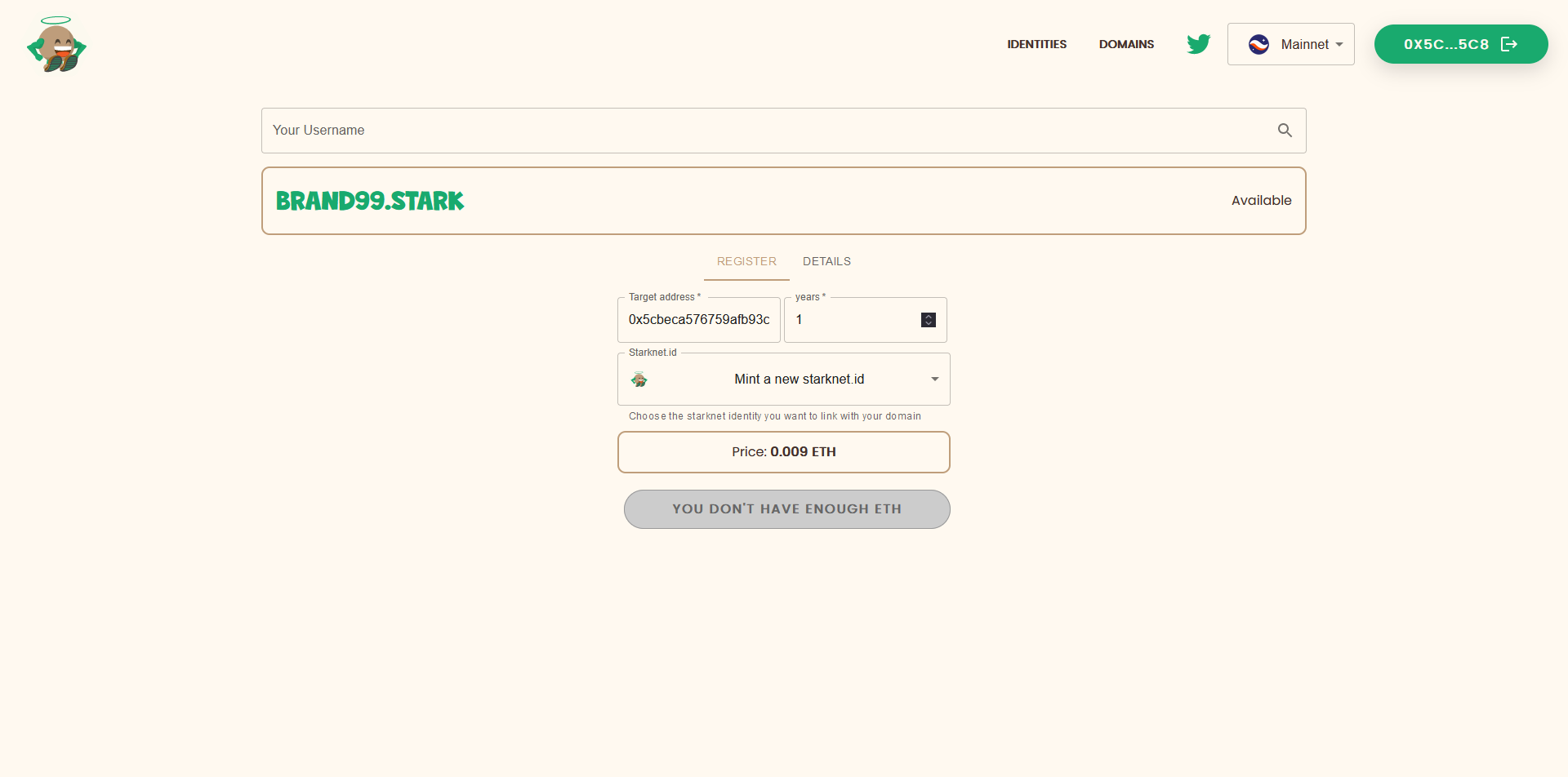Select the 'Mint a new starknet.id' option text
Viewport: 1568px width, 777px height.
799,380
